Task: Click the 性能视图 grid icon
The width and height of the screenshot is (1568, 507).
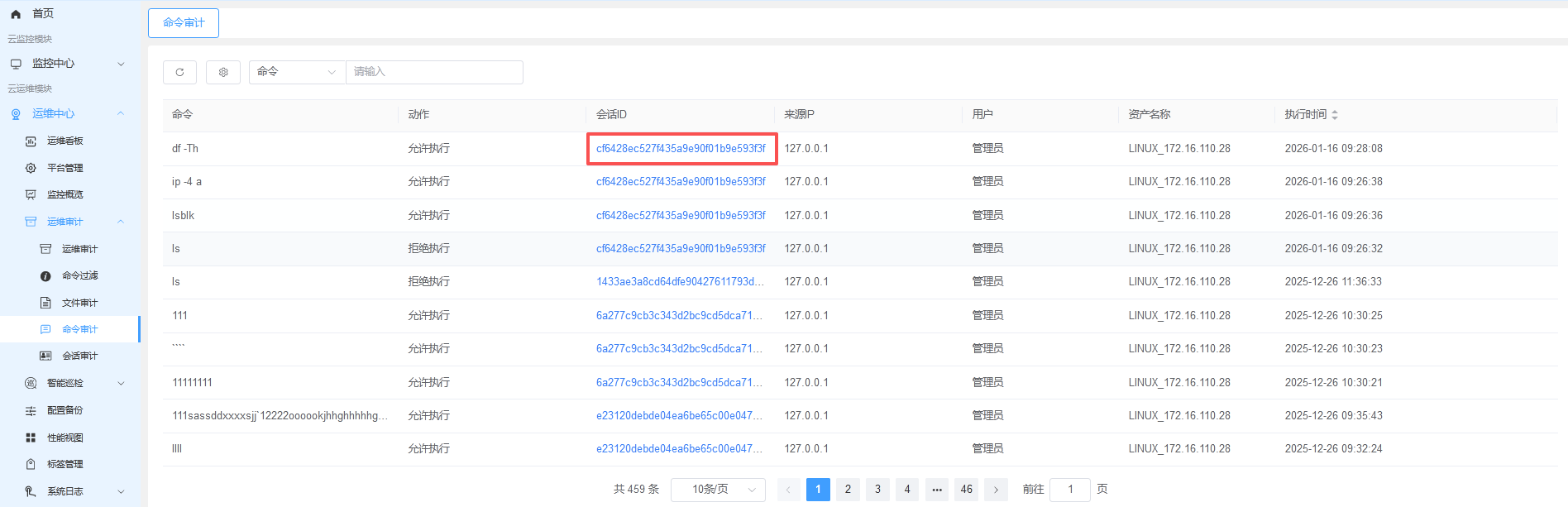Action: click(x=31, y=438)
